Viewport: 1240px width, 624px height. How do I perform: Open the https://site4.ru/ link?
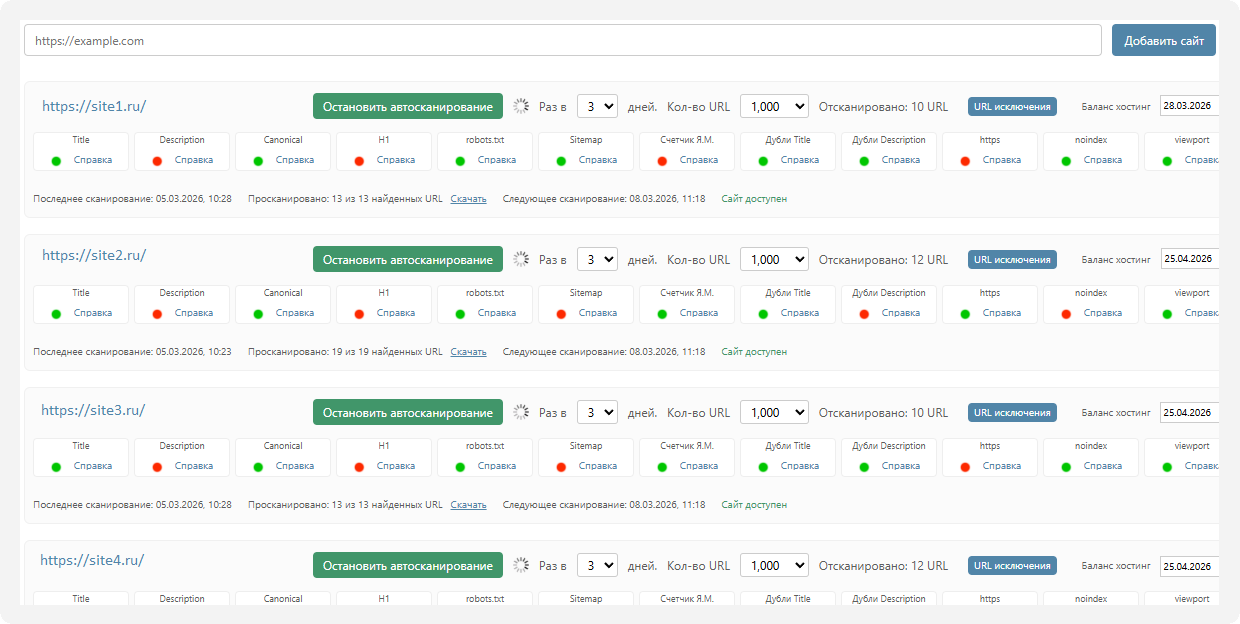(92, 560)
